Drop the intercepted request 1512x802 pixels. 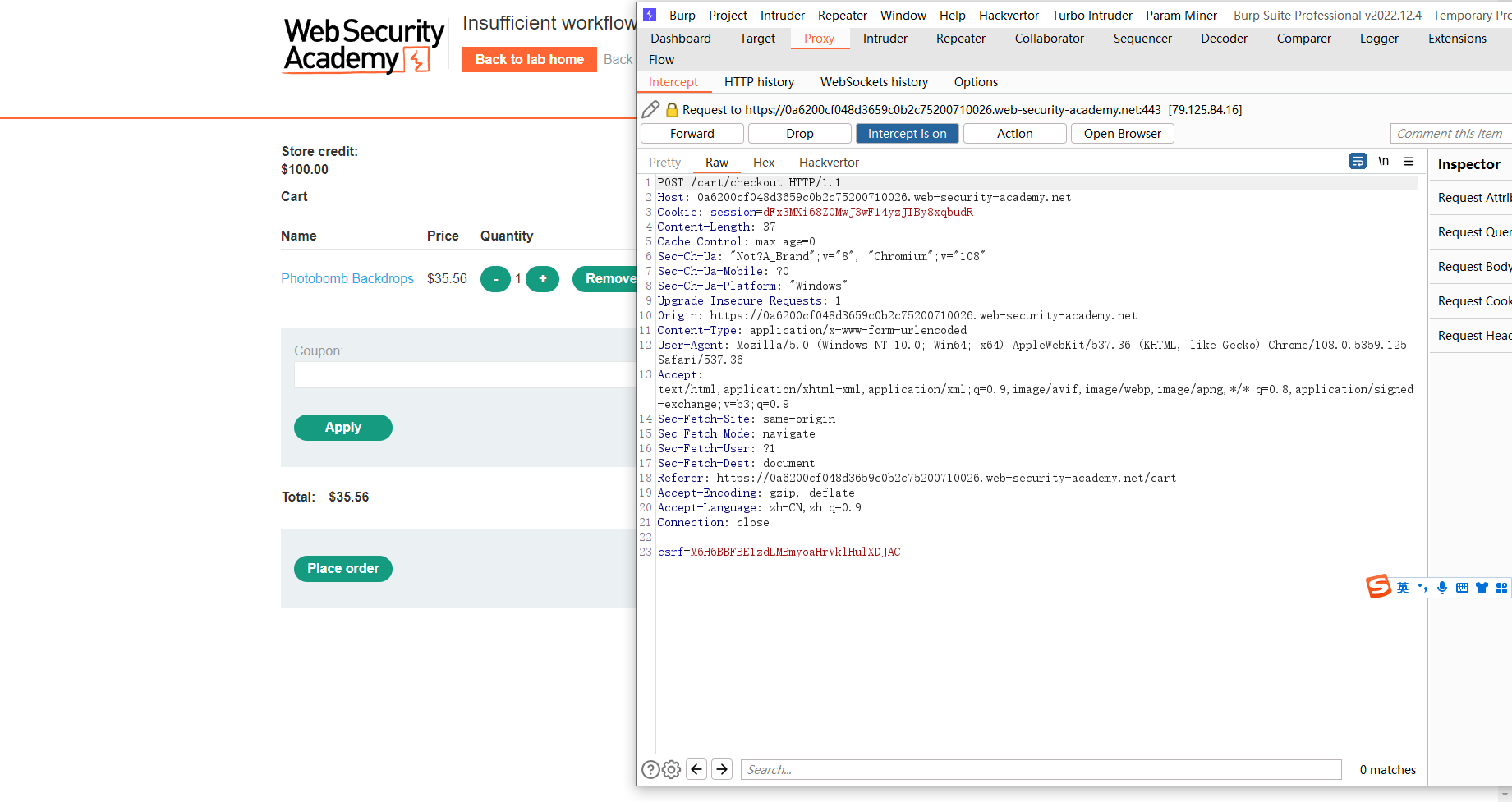click(800, 133)
